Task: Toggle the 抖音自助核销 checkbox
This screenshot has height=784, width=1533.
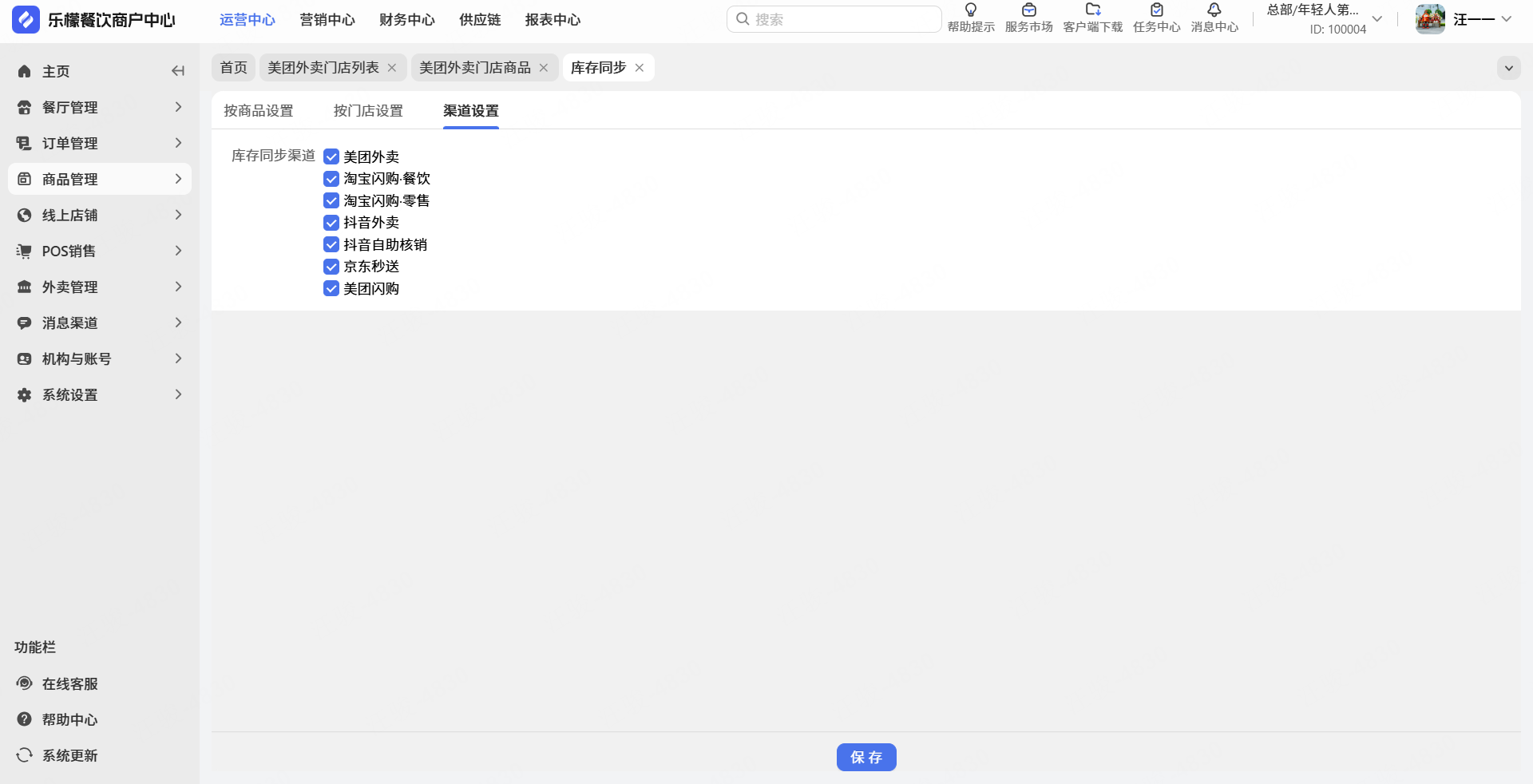Action: pos(331,244)
